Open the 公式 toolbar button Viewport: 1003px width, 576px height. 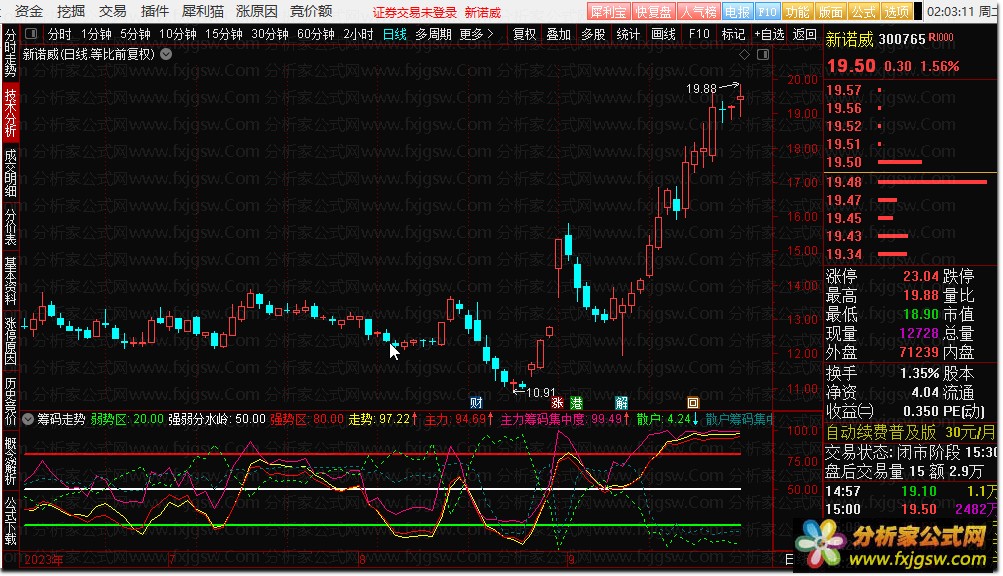tap(864, 12)
